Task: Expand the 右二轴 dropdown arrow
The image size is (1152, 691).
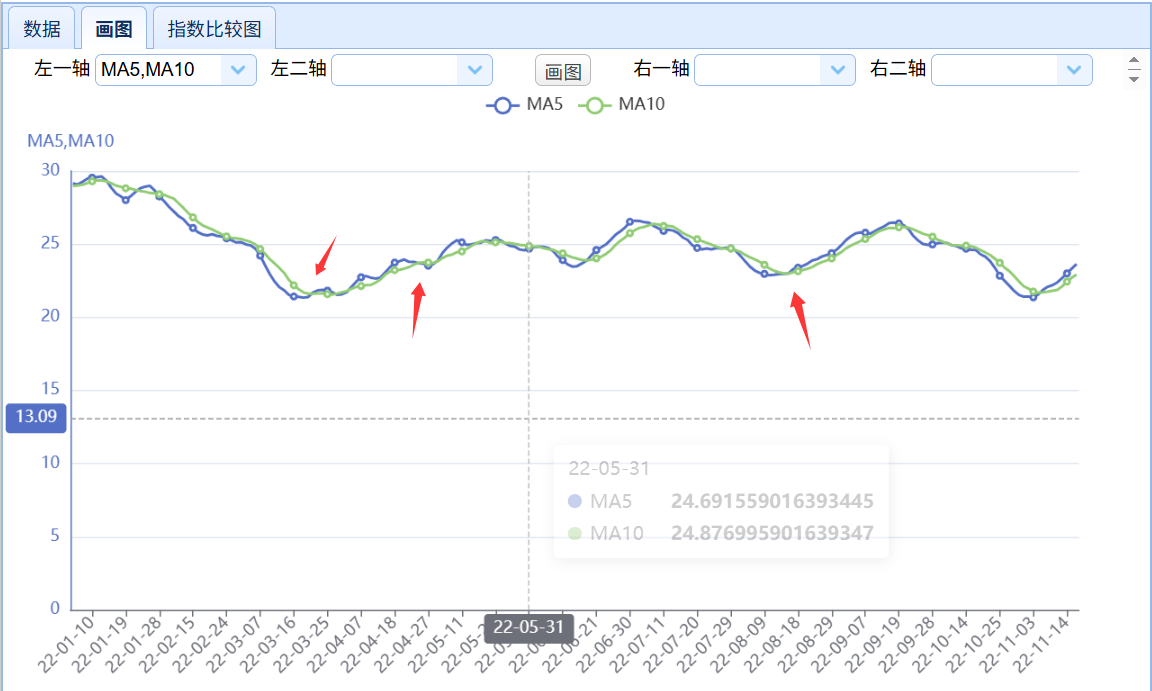Action: click(1074, 70)
